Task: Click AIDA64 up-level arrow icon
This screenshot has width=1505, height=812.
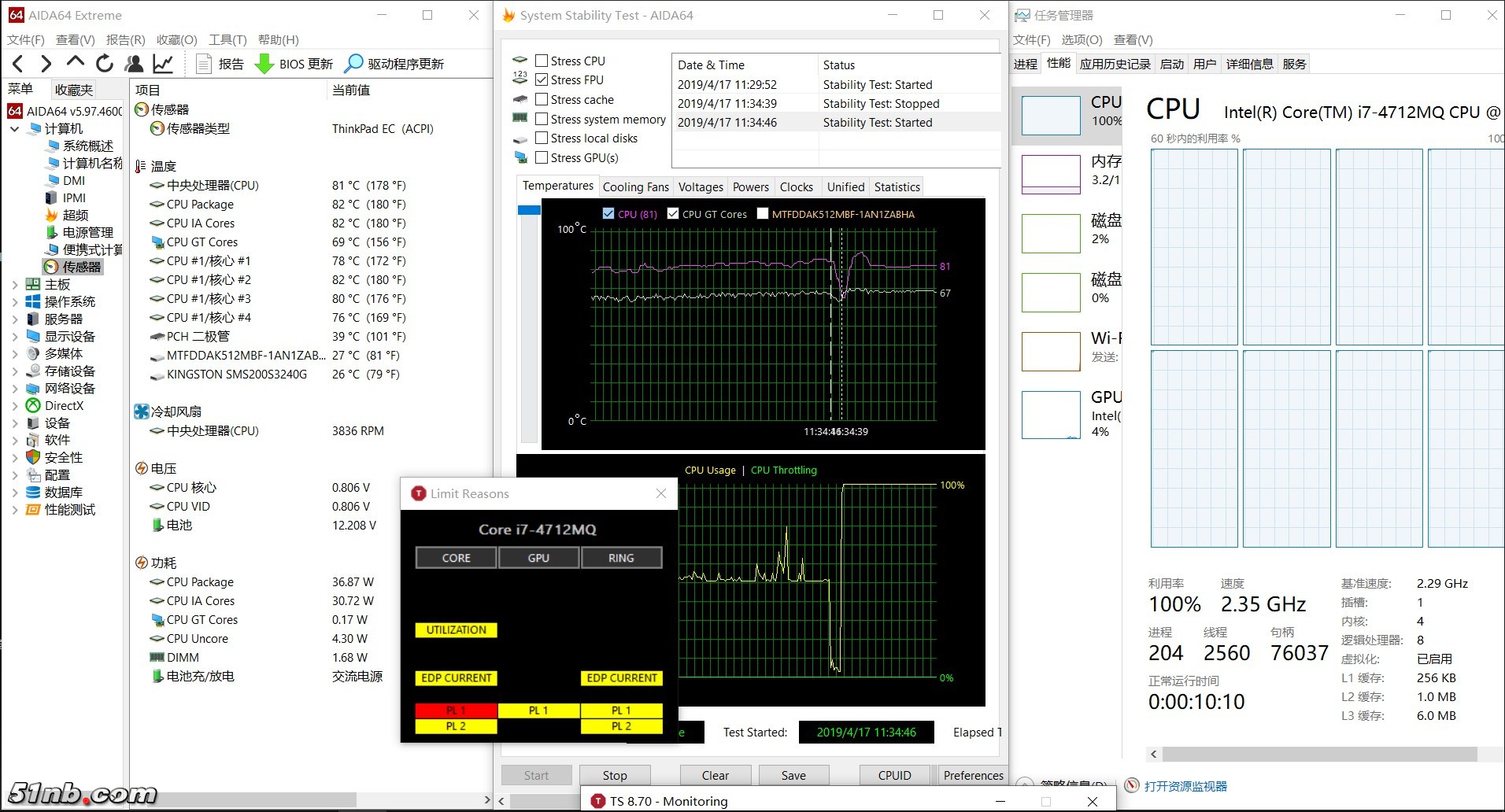Action: (76, 62)
